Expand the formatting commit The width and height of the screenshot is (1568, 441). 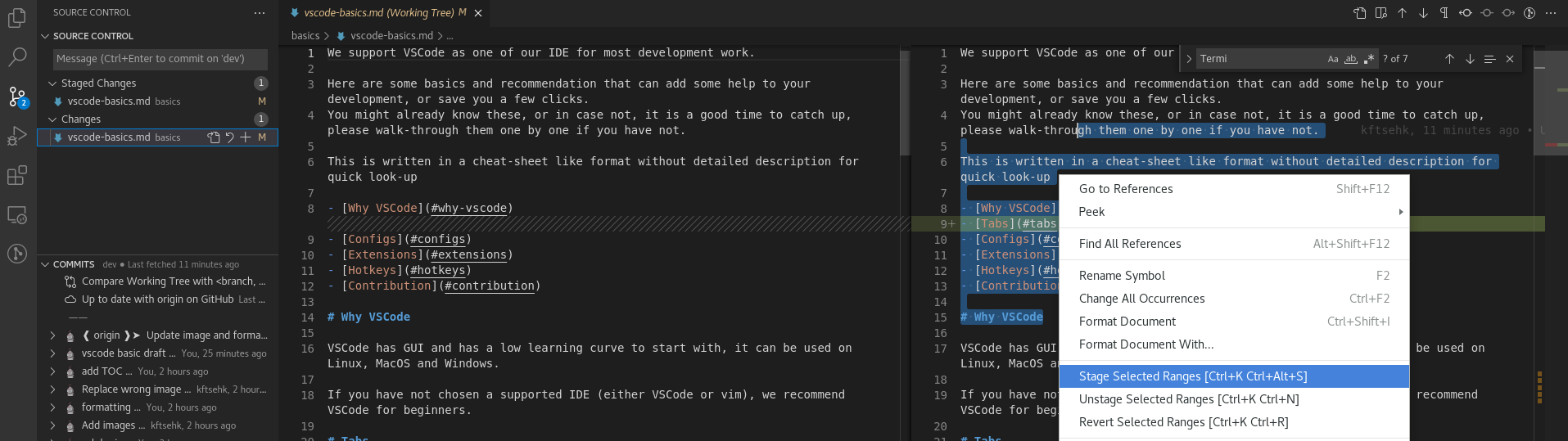click(x=53, y=407)
